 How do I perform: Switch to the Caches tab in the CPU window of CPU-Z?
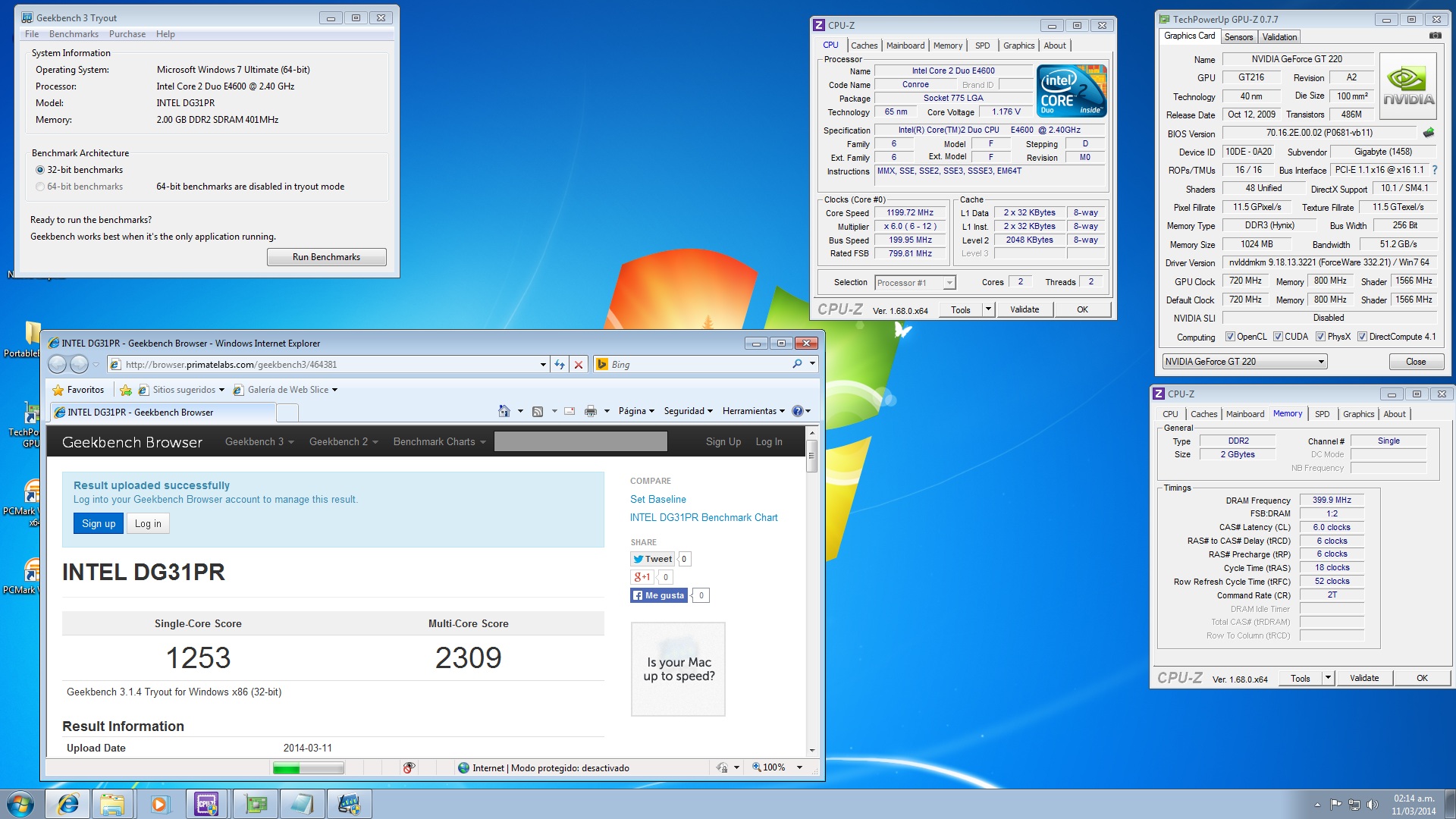click(x=864, y=45)
